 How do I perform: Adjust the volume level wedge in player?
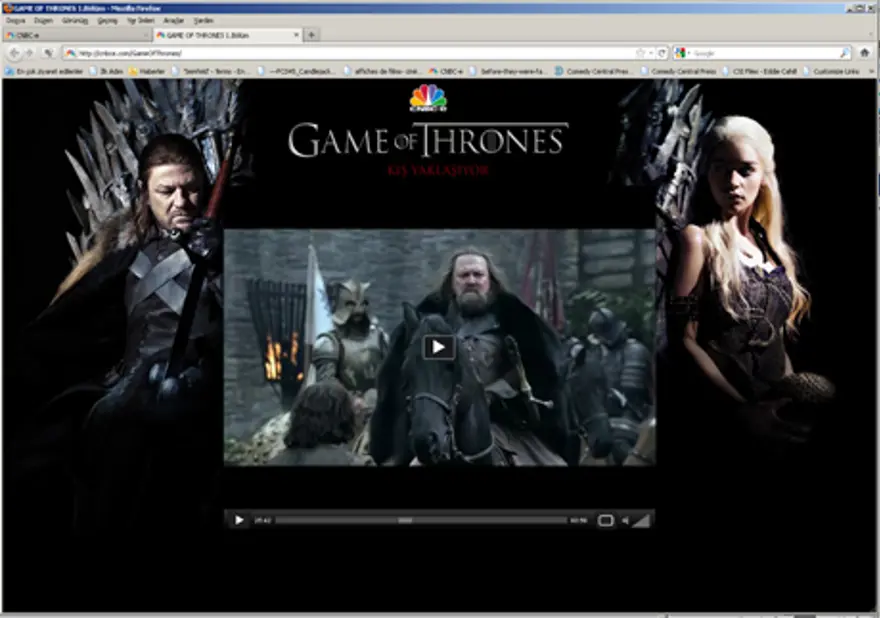pos(640,520)
